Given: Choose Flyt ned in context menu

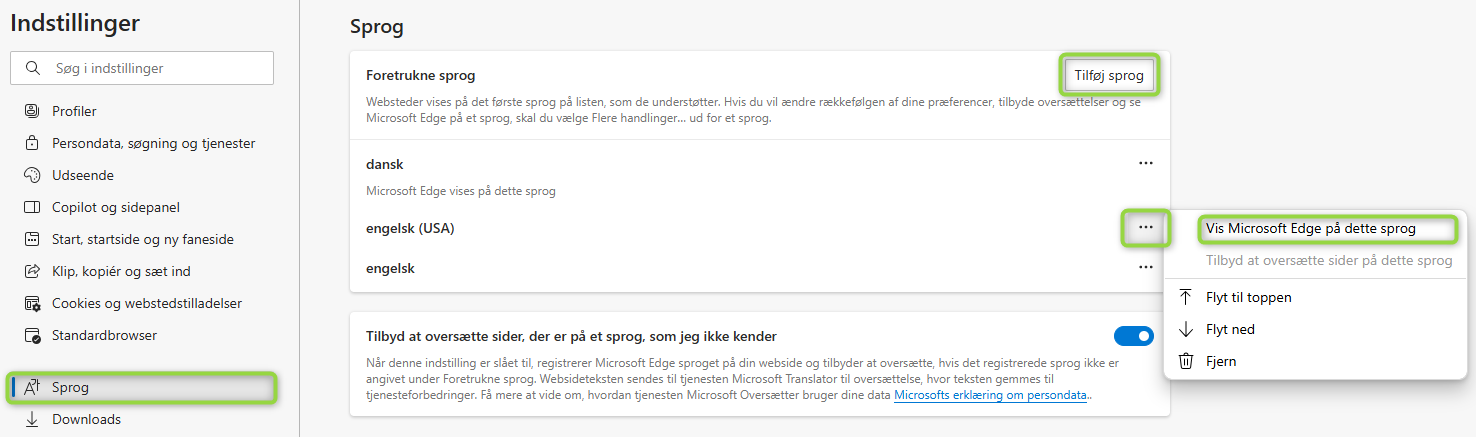Looking at the screenshot, I should pos(1230,329).
